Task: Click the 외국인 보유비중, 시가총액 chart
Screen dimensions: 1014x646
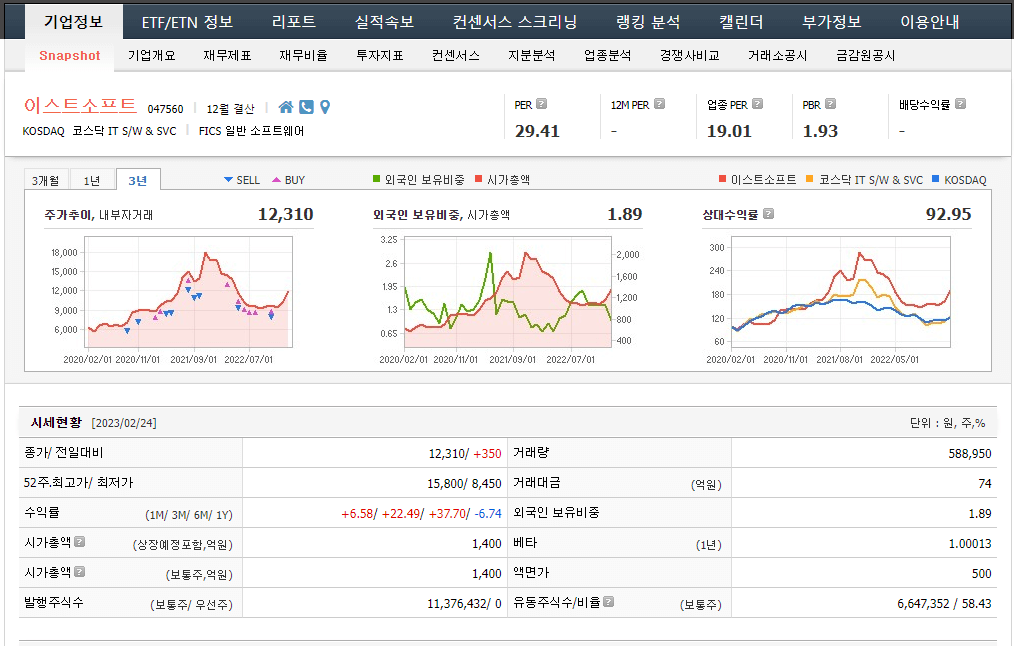Action: pos(508,292)
